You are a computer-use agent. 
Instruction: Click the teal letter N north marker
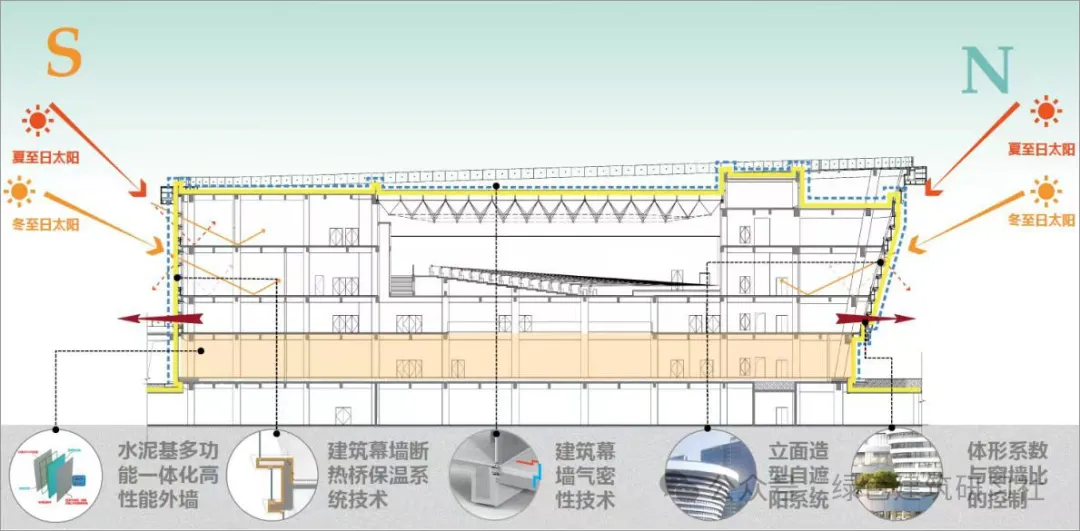[x=983, y=70]
